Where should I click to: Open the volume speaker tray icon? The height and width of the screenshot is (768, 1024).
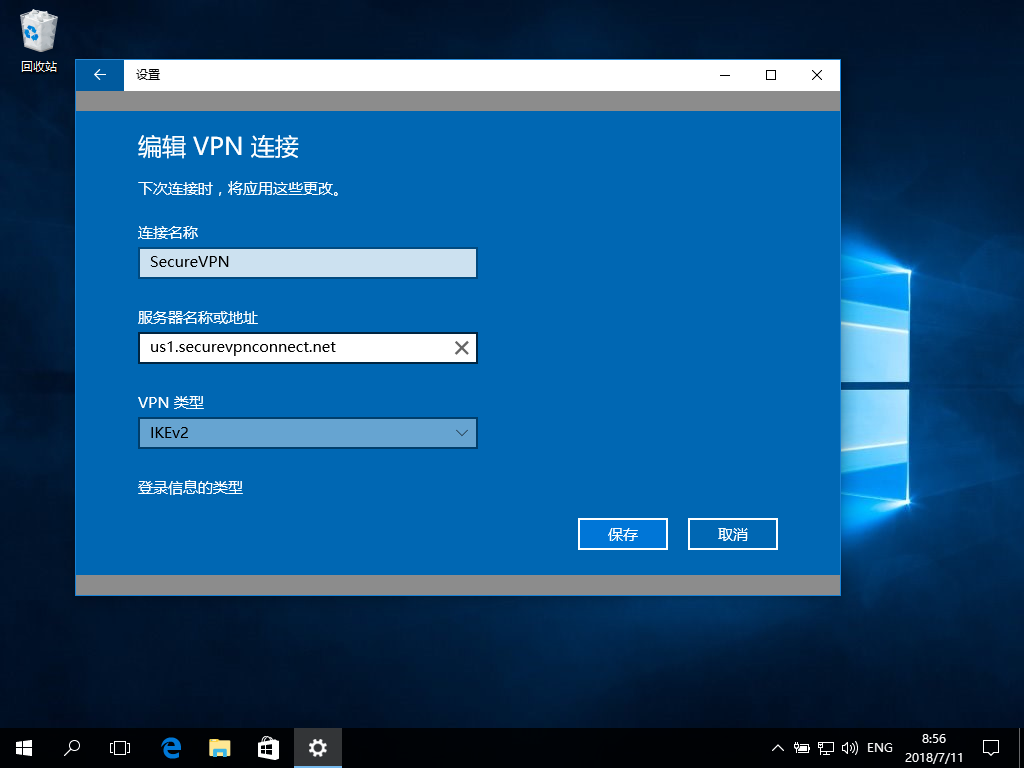click(850, 748)
